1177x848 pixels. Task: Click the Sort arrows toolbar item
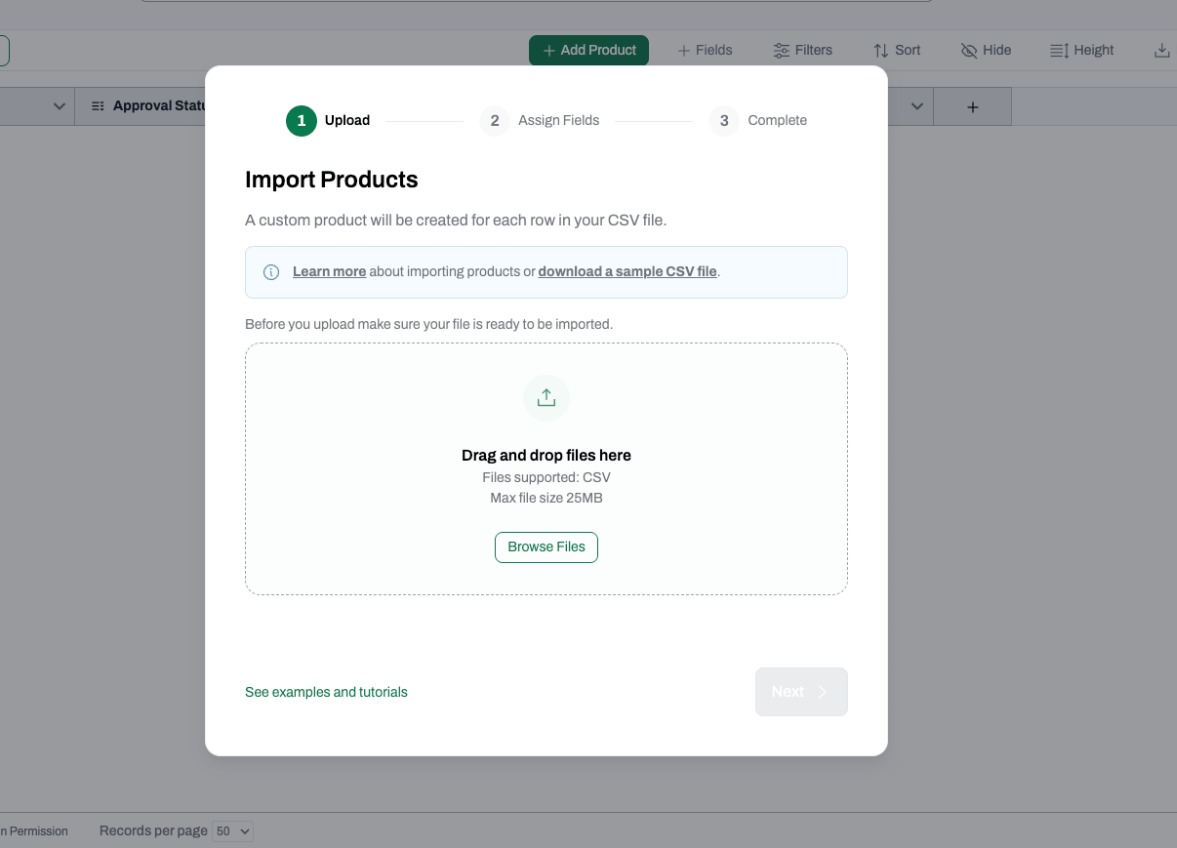tap(896, 50)
